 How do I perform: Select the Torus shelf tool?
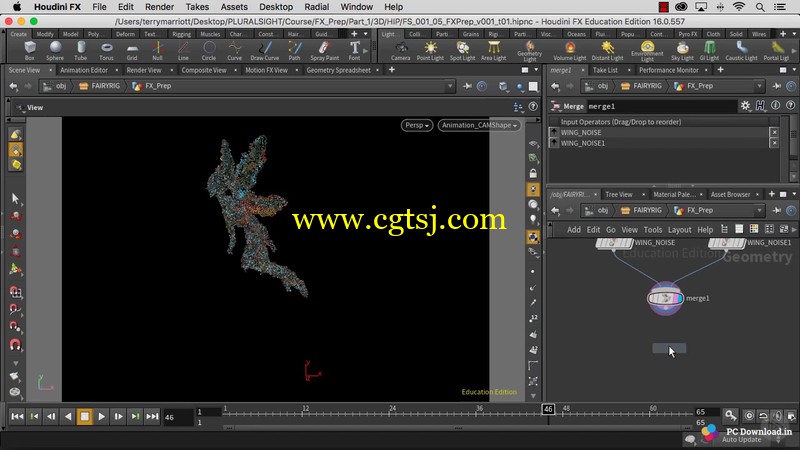pyautogui.click(x=106, y=51)
